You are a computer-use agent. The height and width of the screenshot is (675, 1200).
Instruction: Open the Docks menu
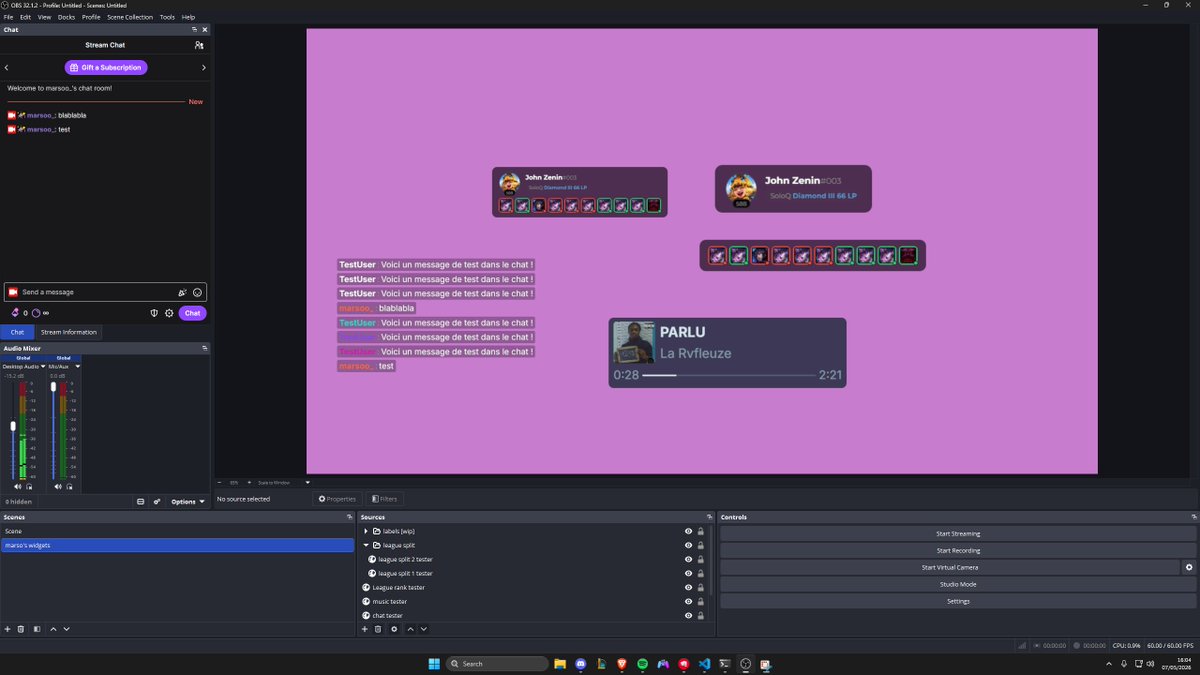click(x=66, y=17)
